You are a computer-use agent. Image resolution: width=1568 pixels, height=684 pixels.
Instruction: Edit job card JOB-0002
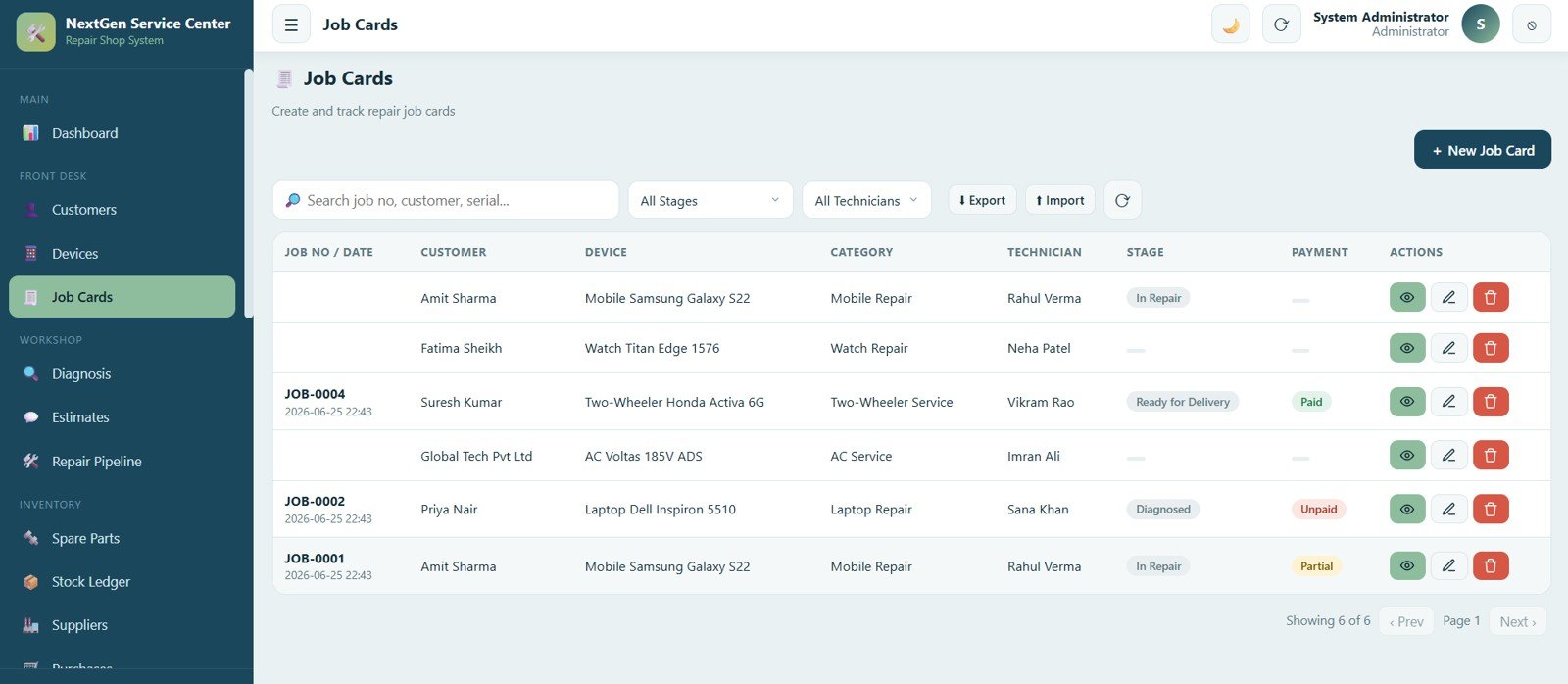click(1448, 509)
